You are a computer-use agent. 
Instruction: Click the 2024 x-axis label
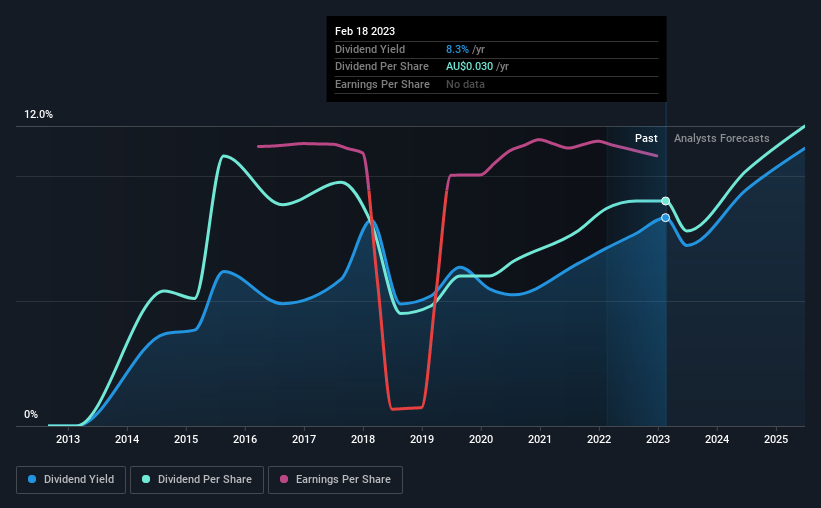tap(717, 439)
